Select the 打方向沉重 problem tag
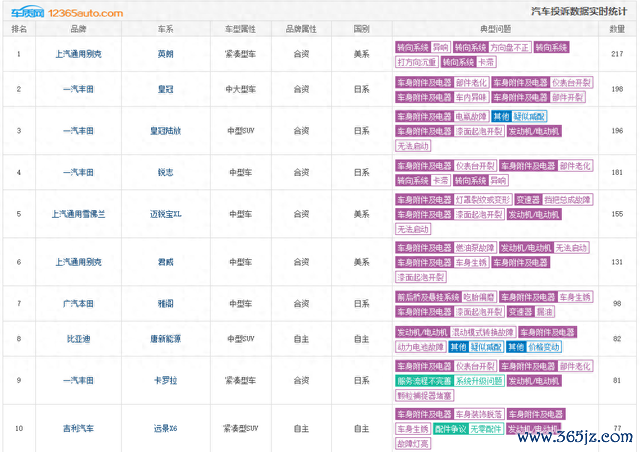 417,62
